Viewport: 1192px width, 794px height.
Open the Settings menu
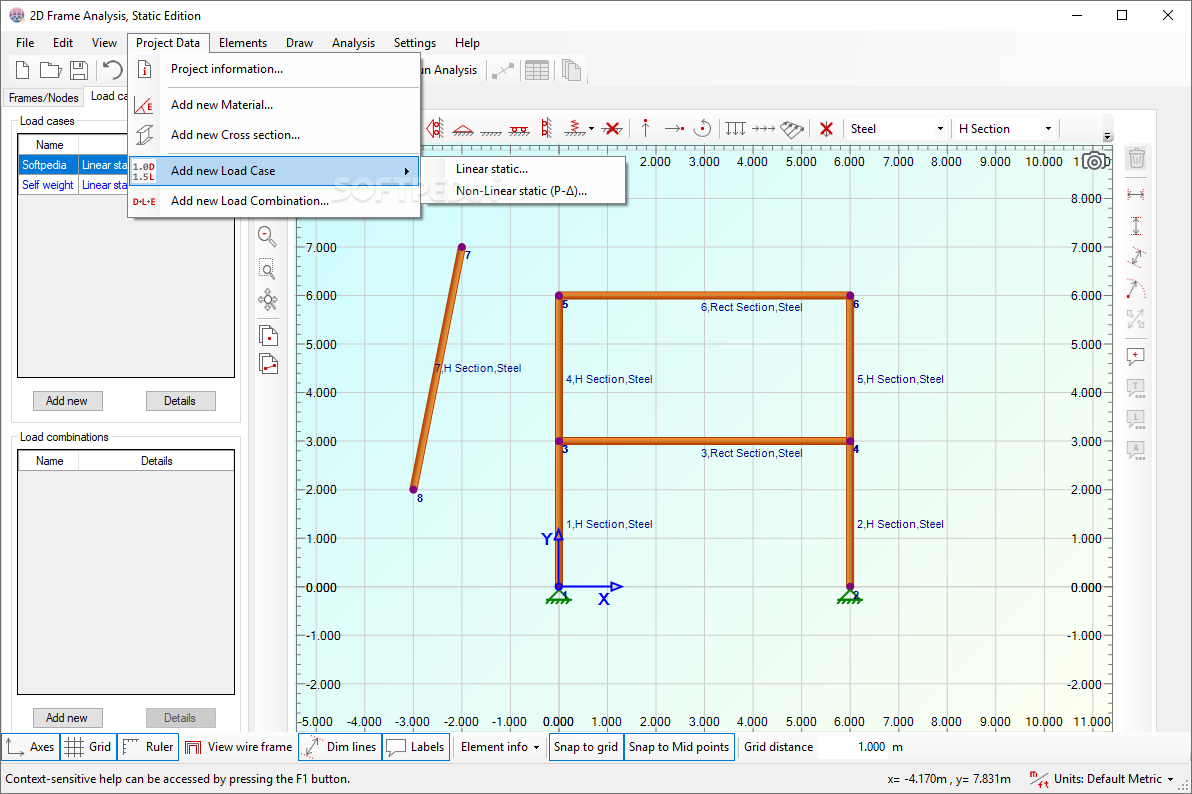click(x=414, y=43)
